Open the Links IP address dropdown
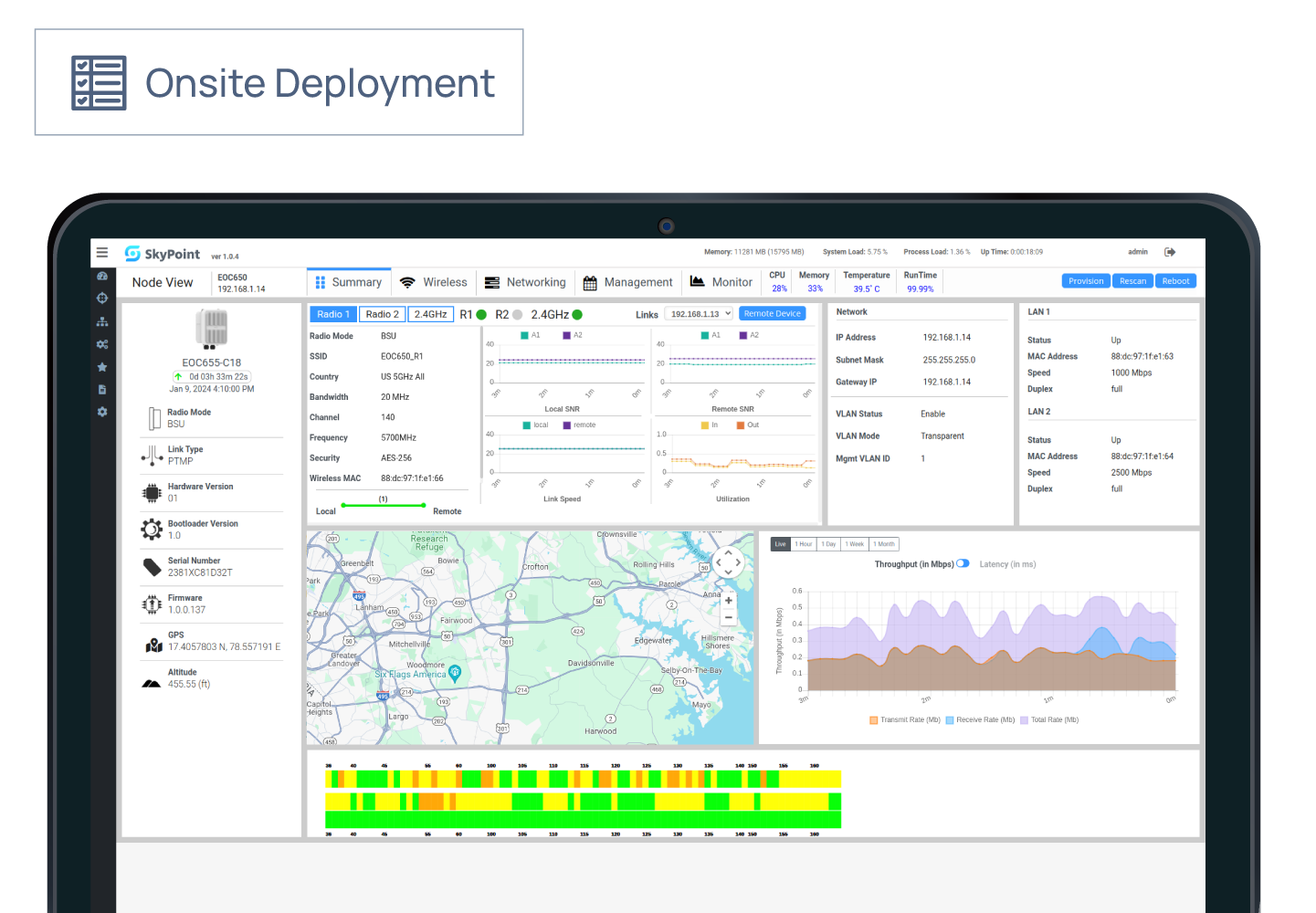The height and width of the screenshot is (913, 1316). (x=698, y=313)
